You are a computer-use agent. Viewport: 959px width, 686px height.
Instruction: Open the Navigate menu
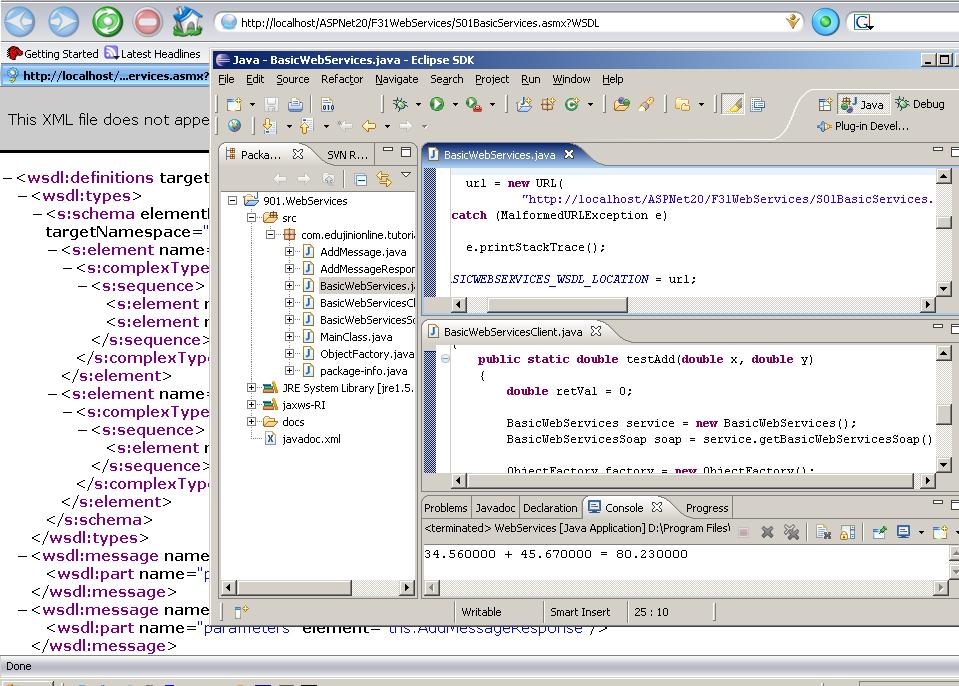(396, 79)
